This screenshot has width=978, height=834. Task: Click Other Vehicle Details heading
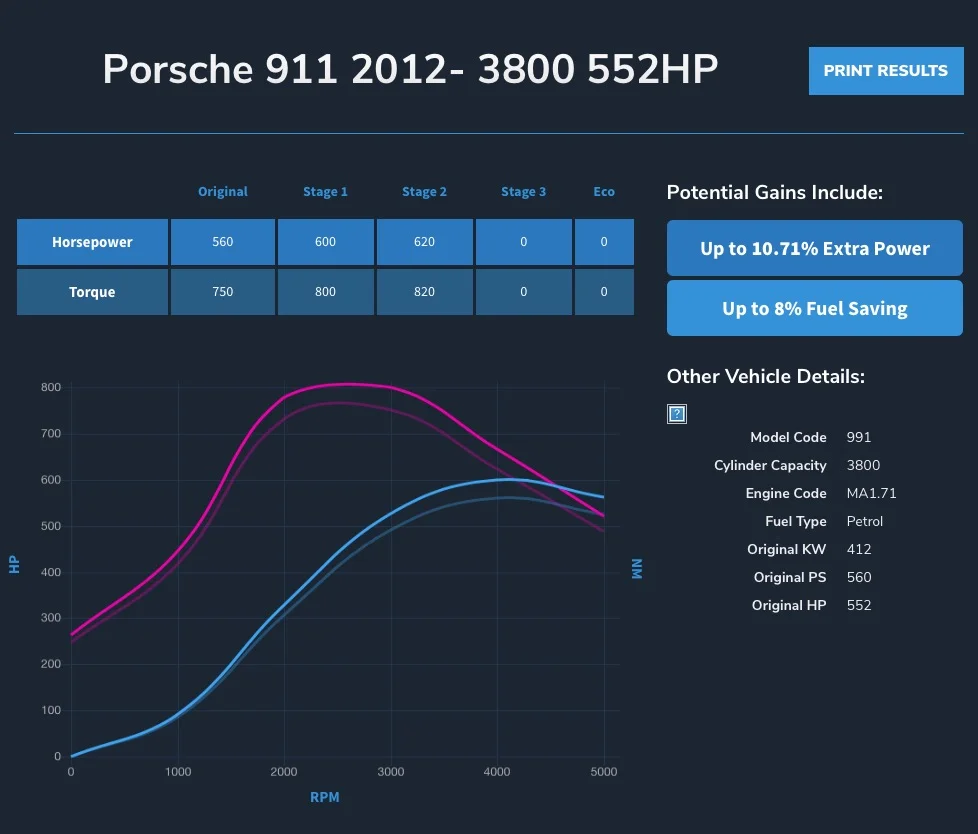[766, 376]
